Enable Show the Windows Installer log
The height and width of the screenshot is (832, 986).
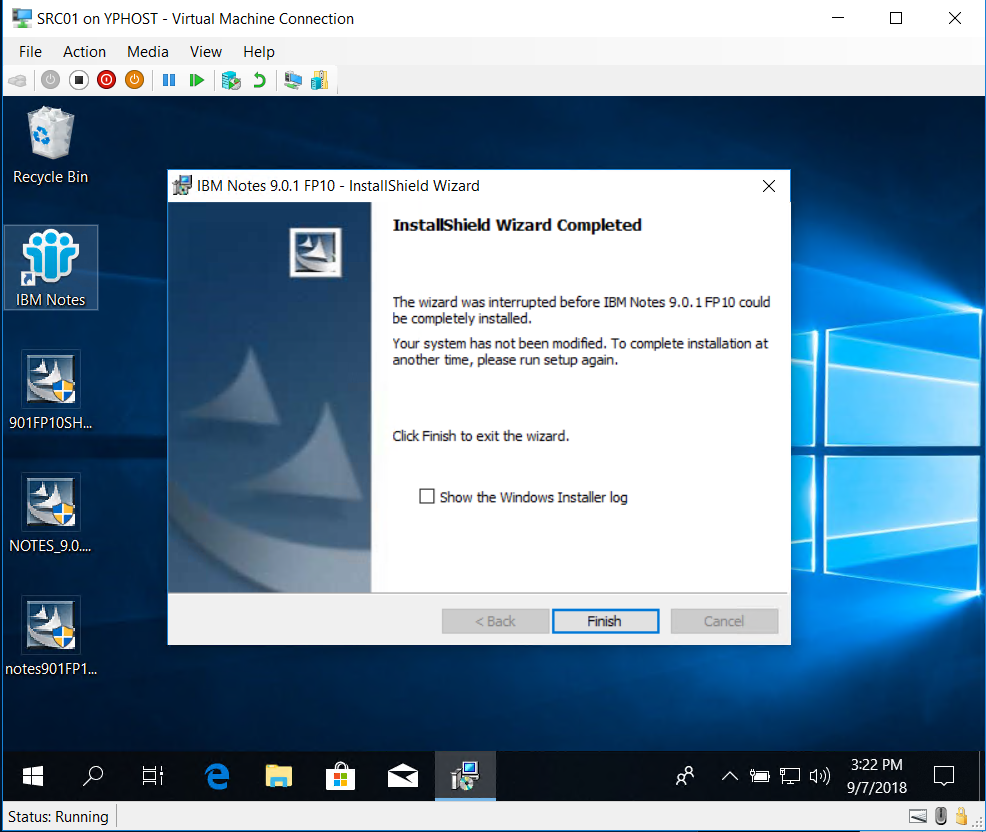427,497
